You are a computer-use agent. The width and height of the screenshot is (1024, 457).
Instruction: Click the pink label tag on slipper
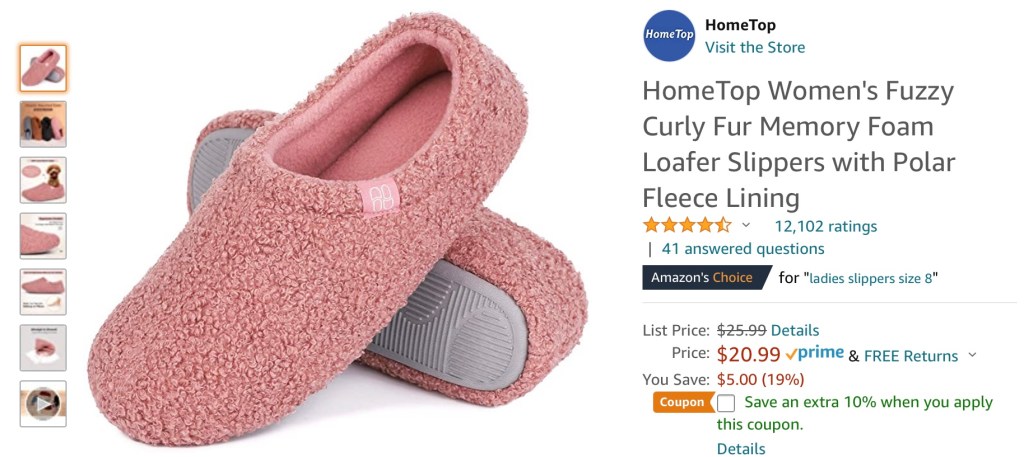pos(380,195)
